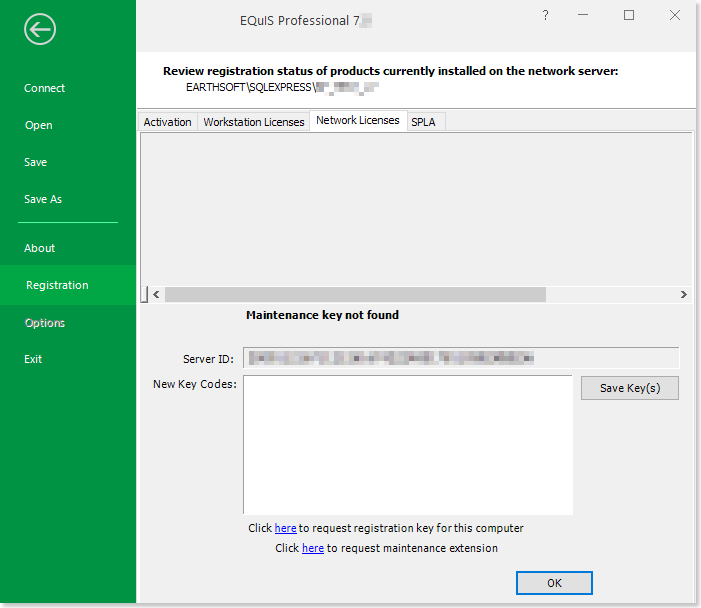Switch to the Workstation Licenses tab

pyautogui.click(x=254, y=122)
